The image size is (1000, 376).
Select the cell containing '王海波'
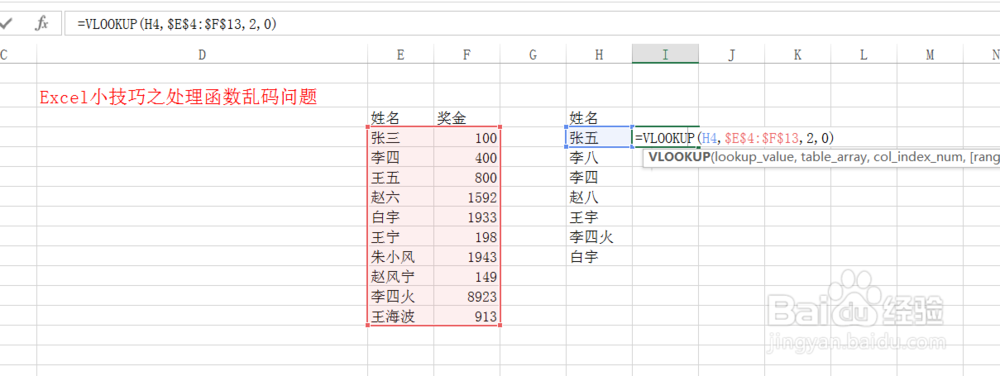click(401, 316)
